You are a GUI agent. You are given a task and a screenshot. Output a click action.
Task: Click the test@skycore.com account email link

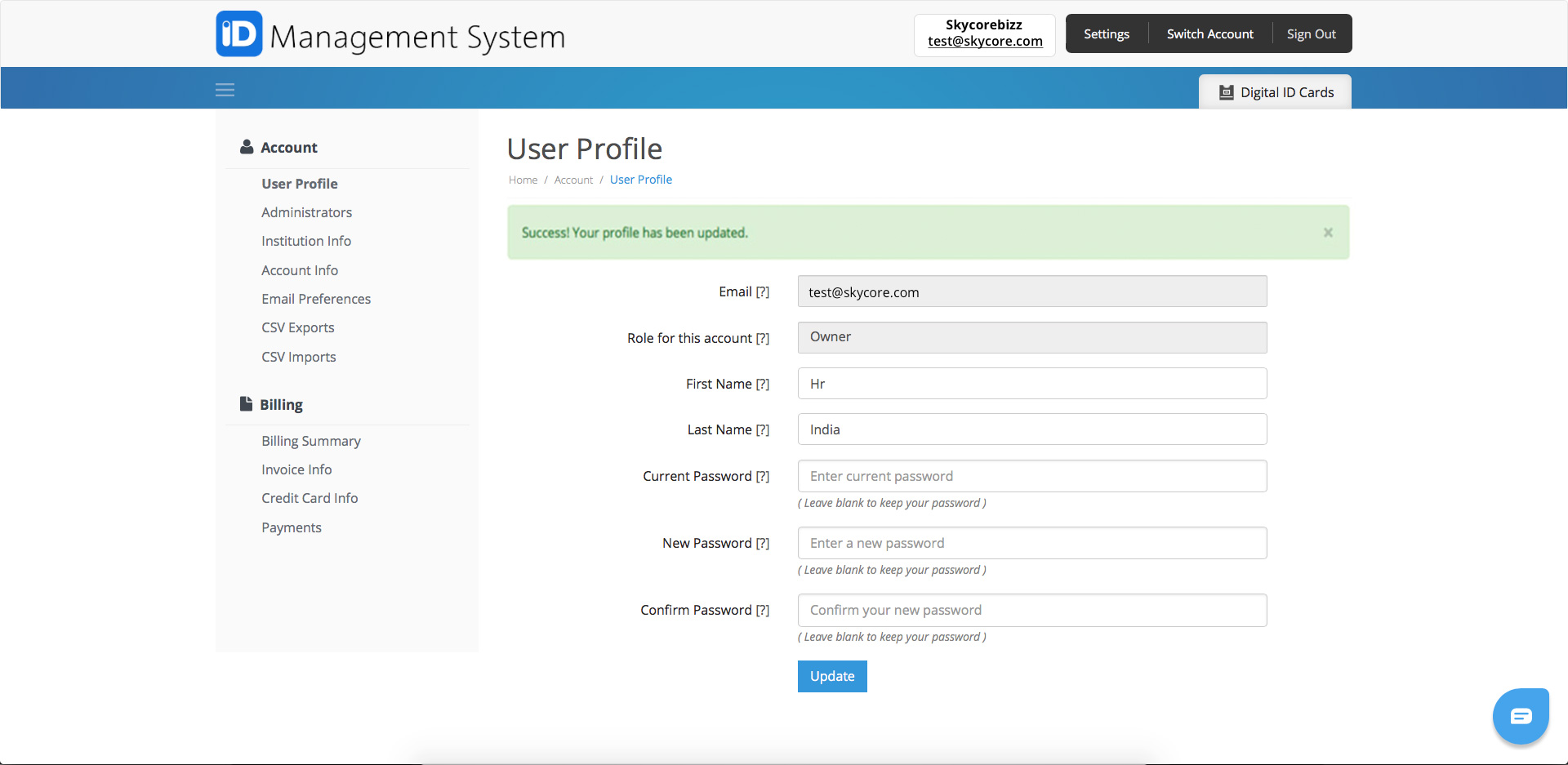click(x=984, y=42)
